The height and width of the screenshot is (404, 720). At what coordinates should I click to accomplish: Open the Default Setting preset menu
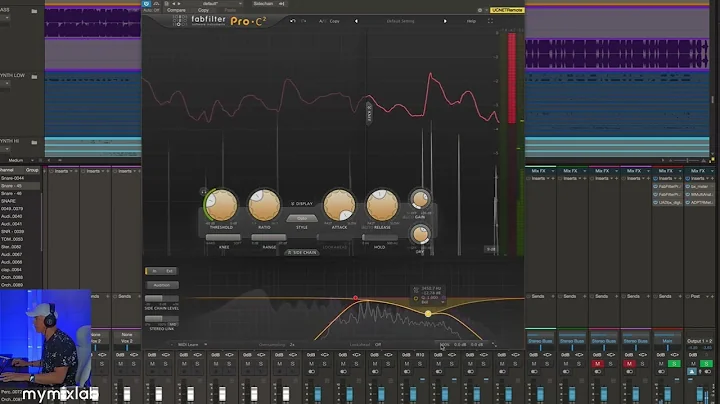400,21
